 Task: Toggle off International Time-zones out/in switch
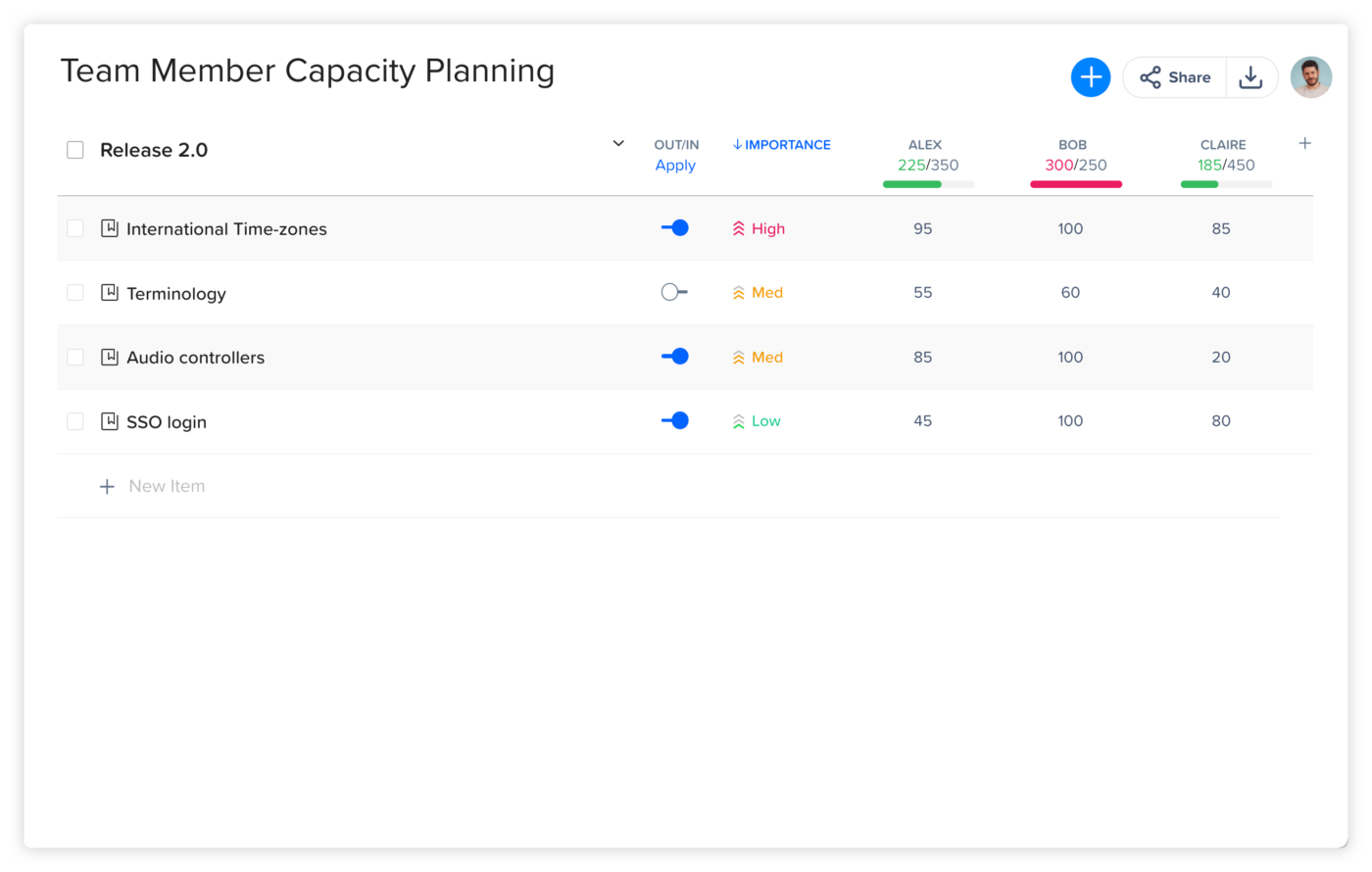click(674, 228)
